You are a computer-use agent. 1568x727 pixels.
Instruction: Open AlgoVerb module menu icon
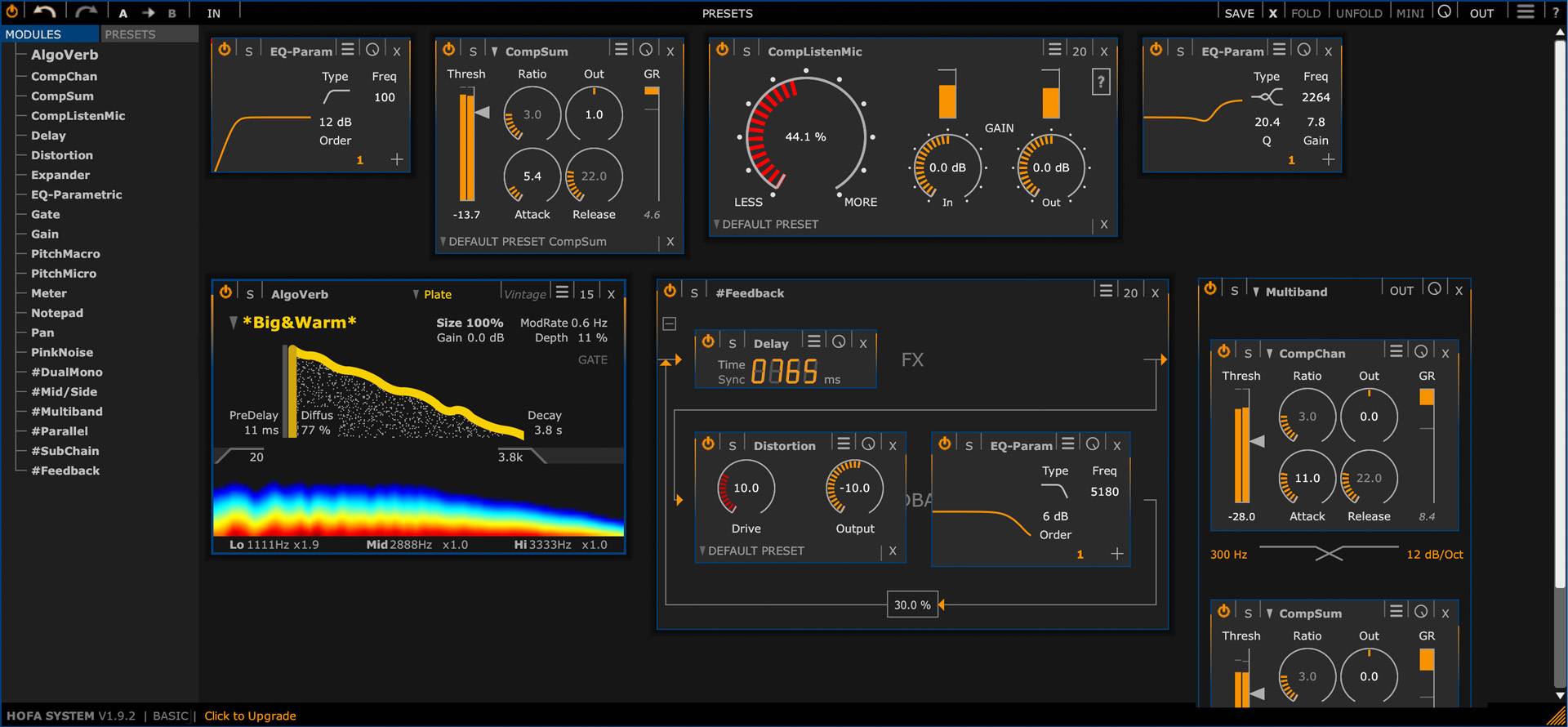(562, 292)
